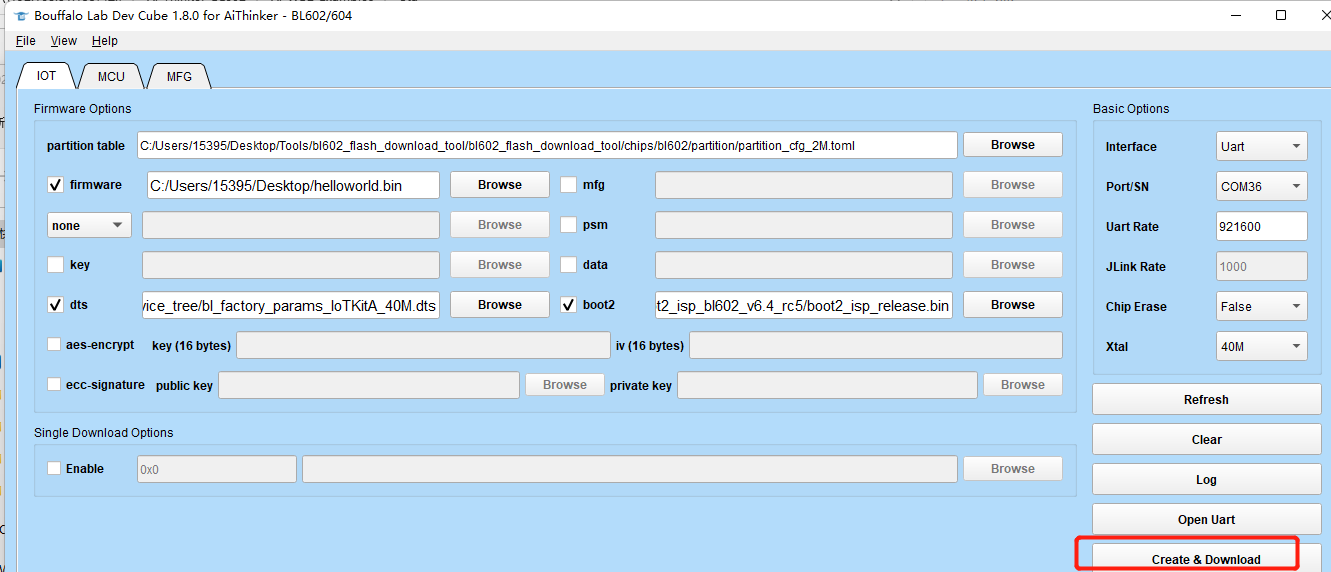Click the Refresh button

click(1206, 399)
